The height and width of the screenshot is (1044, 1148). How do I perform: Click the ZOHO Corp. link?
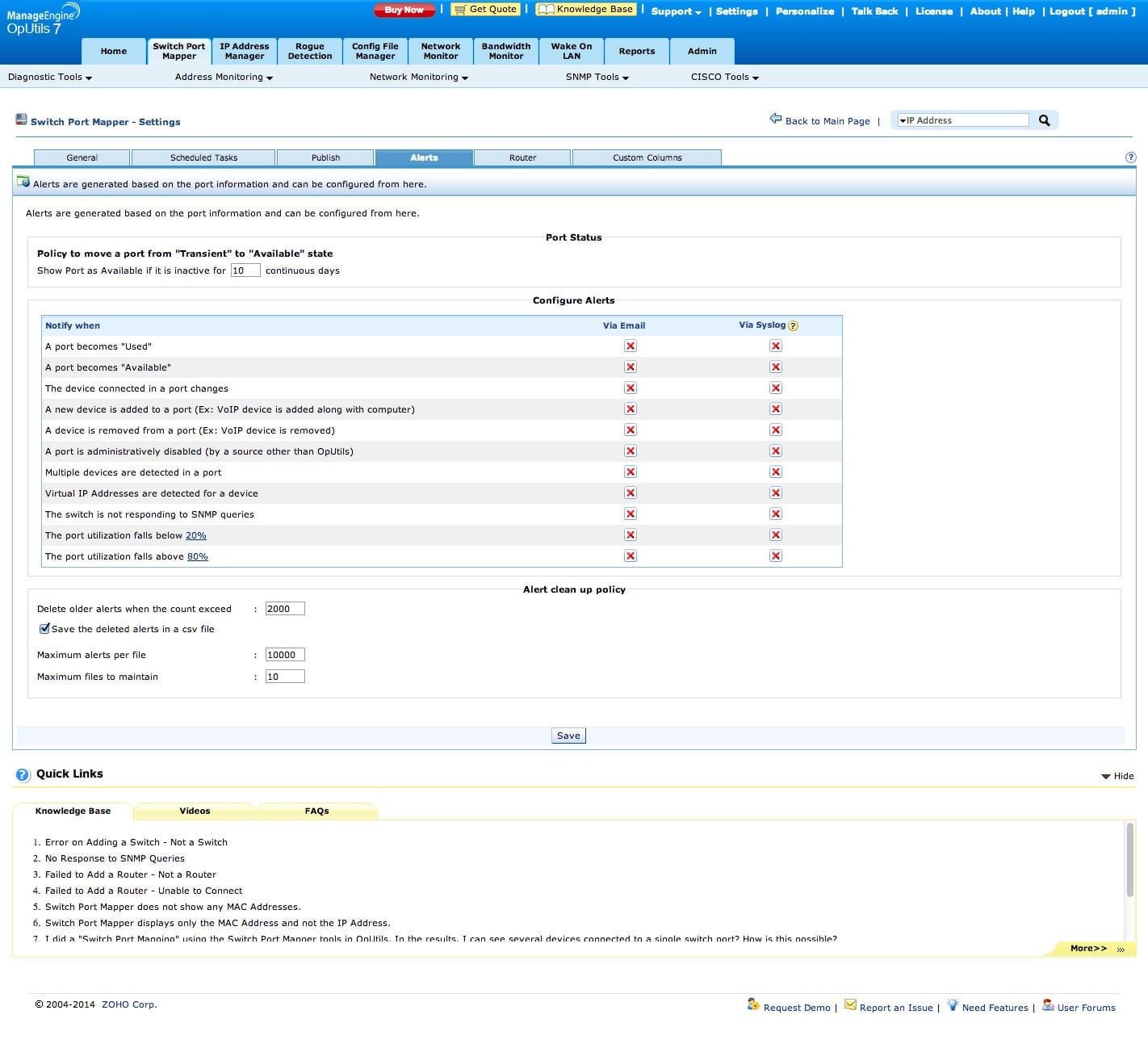click(x=129, y=1004)
